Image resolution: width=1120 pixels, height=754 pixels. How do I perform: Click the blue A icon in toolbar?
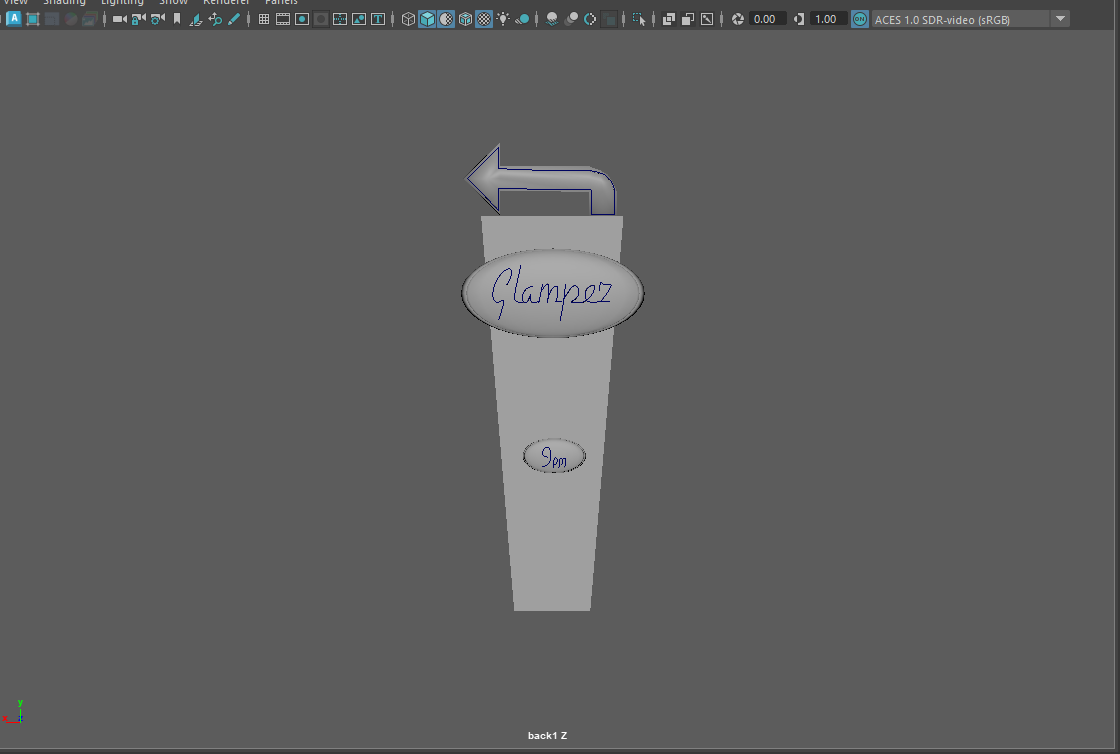[x=14, y=19]
